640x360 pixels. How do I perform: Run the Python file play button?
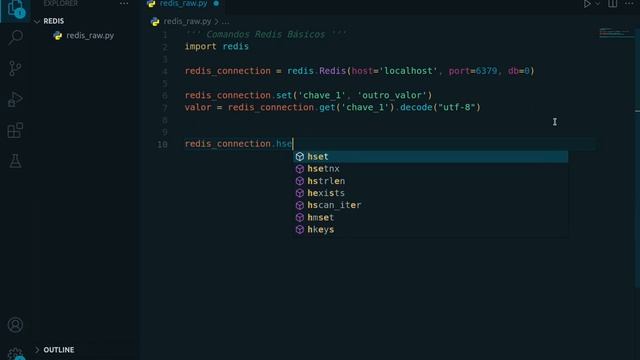click(587, 4)
